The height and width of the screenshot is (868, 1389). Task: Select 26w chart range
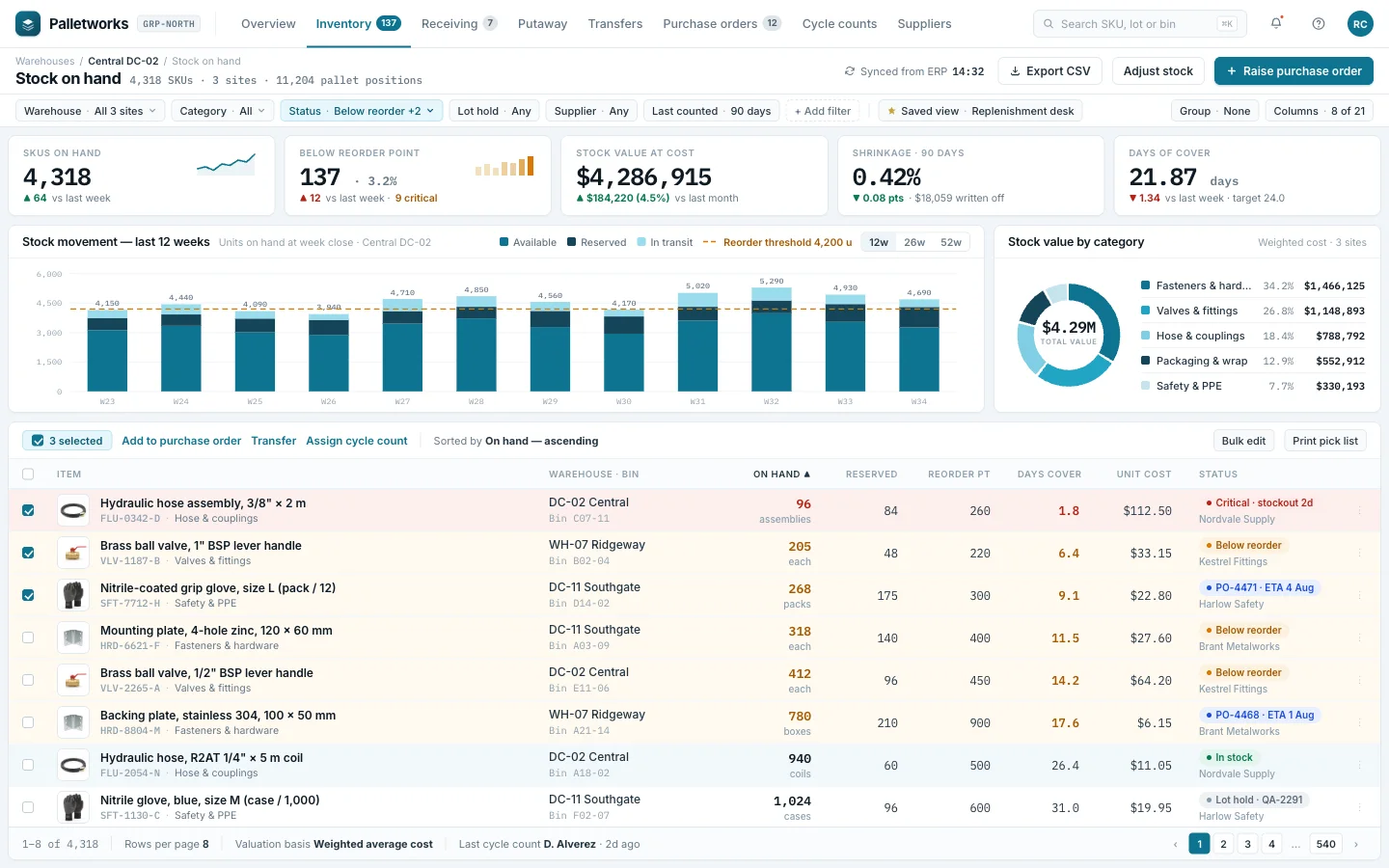pos(914,242)
